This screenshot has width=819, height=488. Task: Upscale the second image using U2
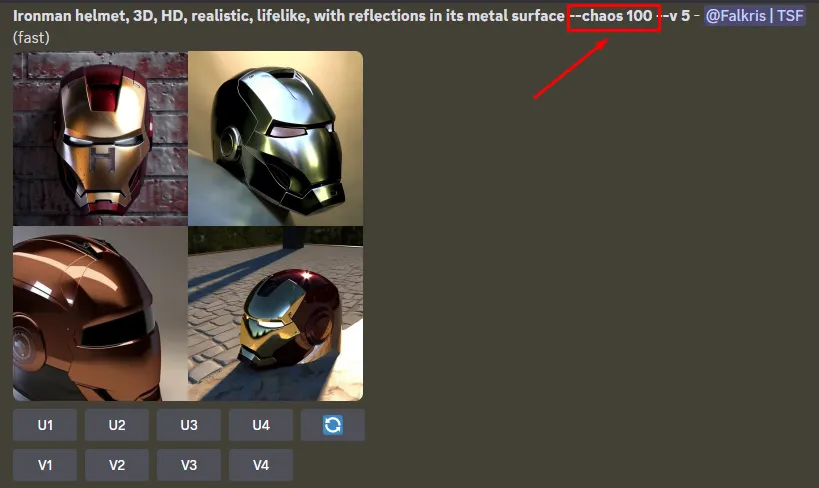(117, 425)
